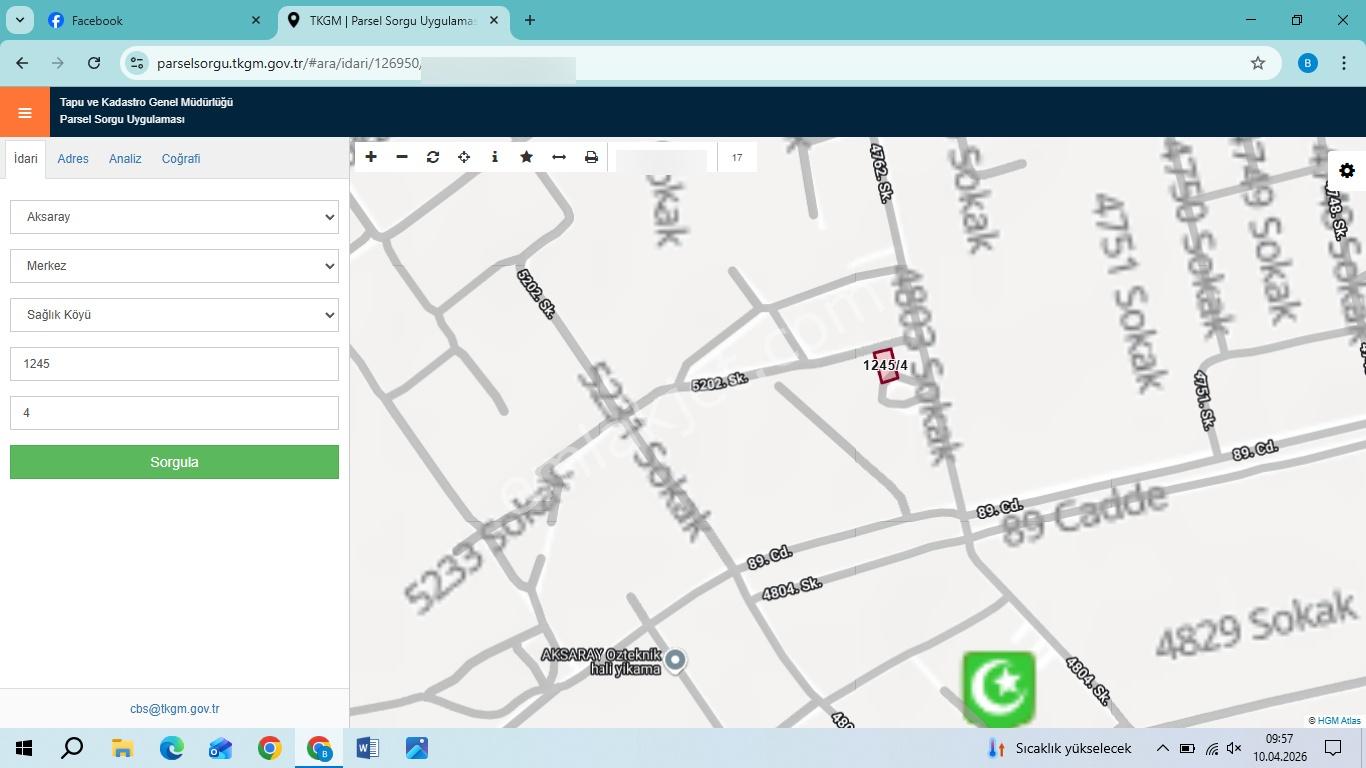The width and height of the screenshot is (1366, 768).
Task: Switch to the Adres tab
Action: pos(73,159)
